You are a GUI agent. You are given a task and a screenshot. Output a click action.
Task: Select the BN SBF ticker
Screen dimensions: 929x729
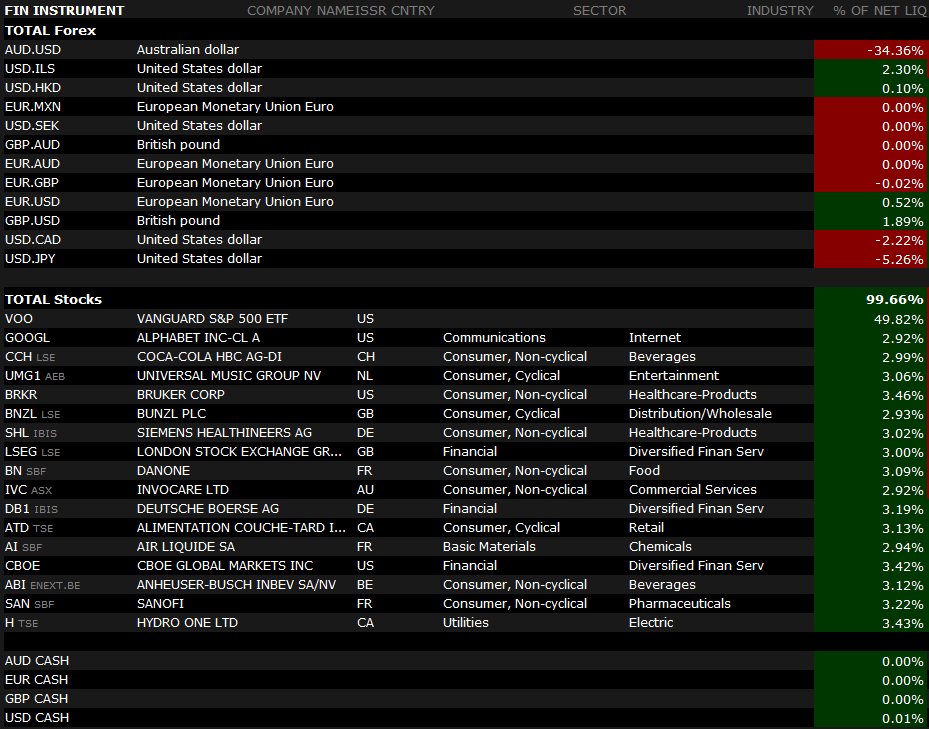click(x=25, y=471)
